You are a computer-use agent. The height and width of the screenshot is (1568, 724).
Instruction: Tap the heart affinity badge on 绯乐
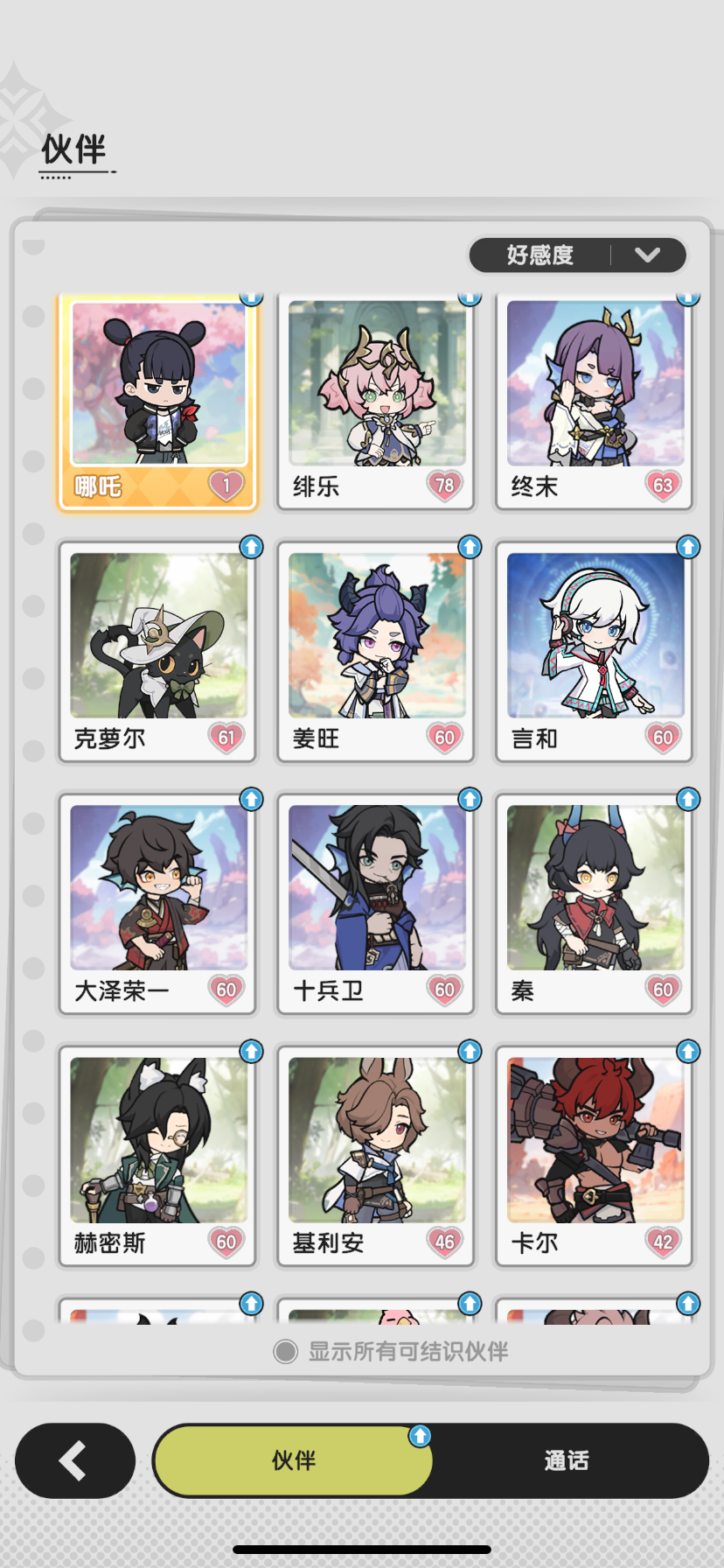click(444, 485)
